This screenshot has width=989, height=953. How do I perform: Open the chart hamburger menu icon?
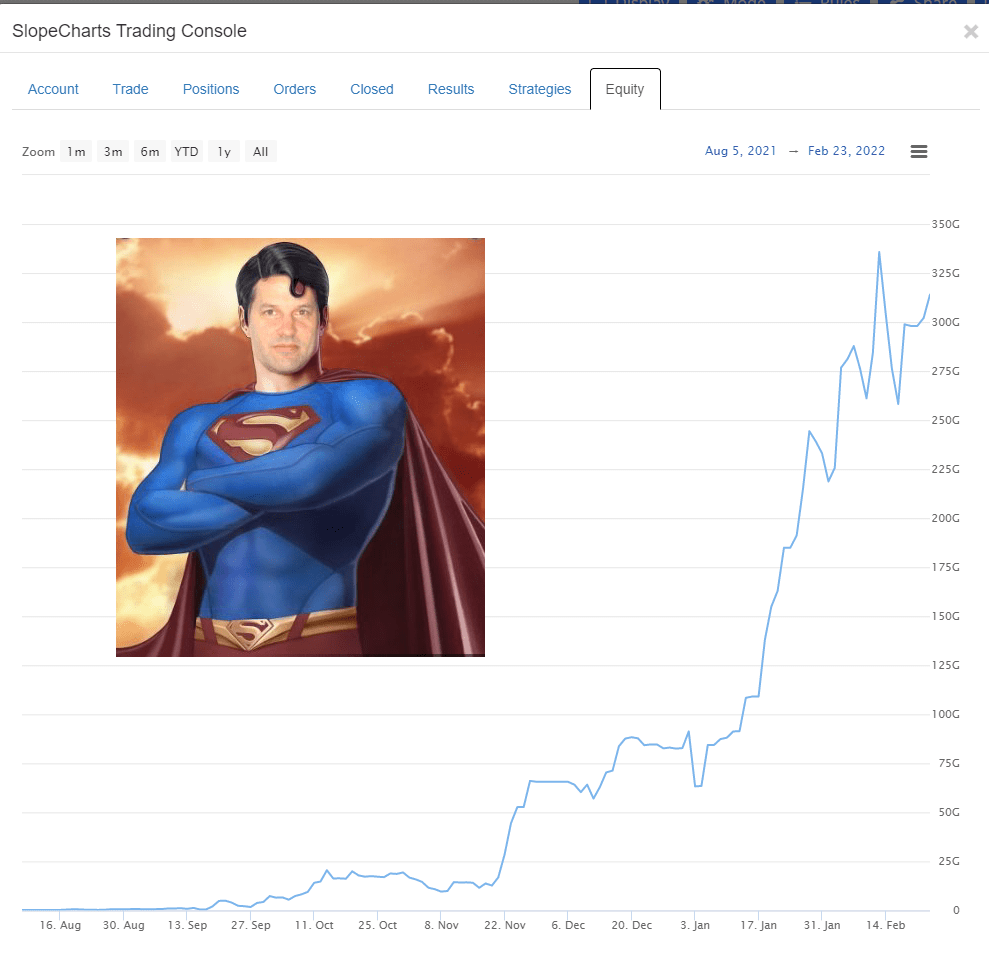[919, 151]
